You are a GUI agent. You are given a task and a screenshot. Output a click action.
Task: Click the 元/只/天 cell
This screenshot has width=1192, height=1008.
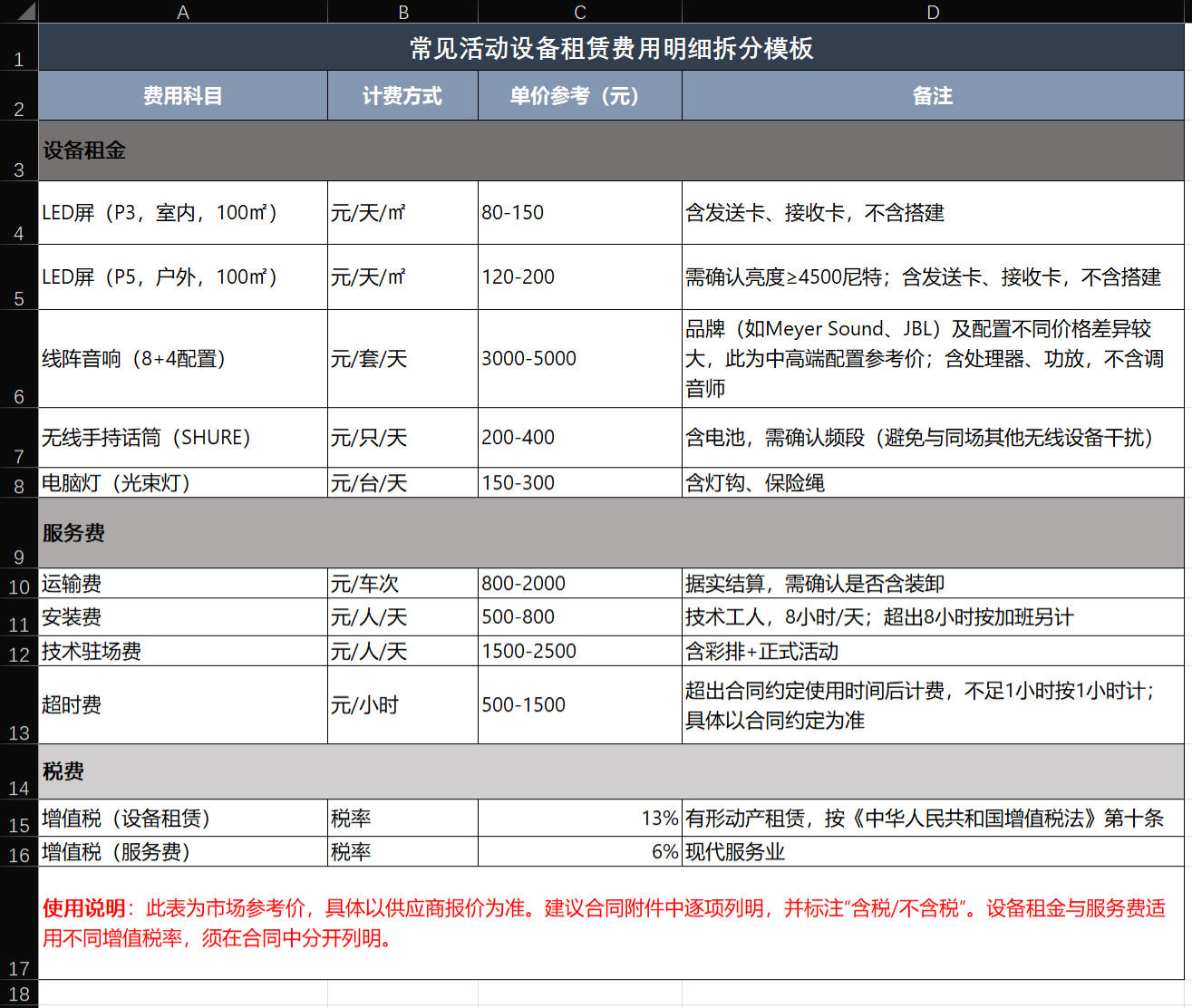pyautogui.click(x=403, y=438)
